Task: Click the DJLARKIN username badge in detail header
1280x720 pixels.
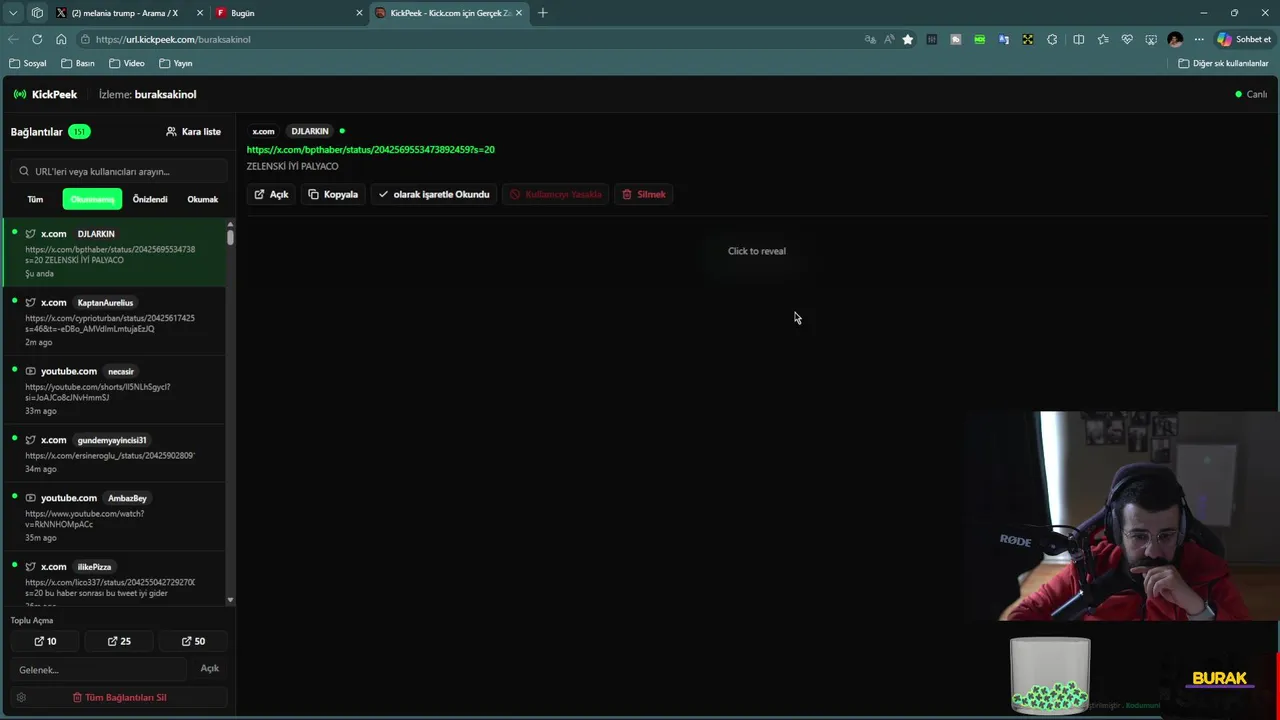Action: click(310, 131)
